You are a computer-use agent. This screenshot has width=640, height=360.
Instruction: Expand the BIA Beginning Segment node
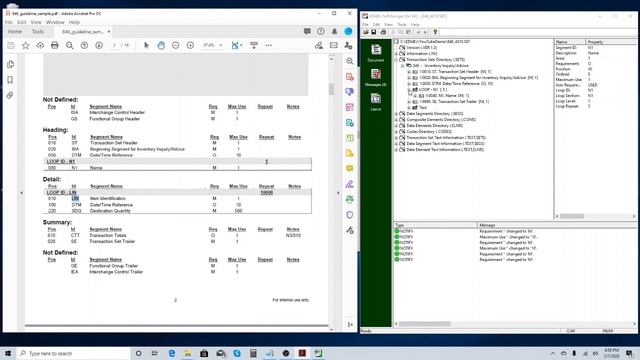(x=409, y=78)
